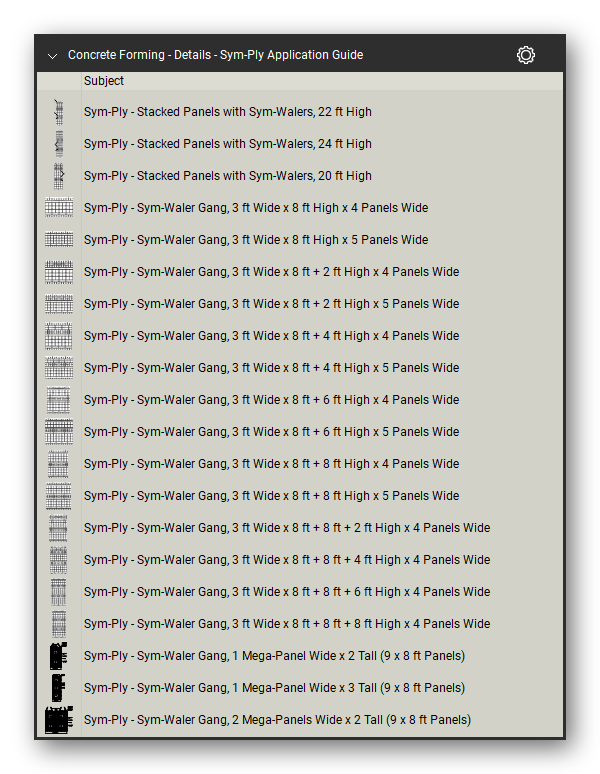
Task: Open thumbnail for 8 ft + 4 ft High x 4 Panels
Action: [x=59, y=336]
